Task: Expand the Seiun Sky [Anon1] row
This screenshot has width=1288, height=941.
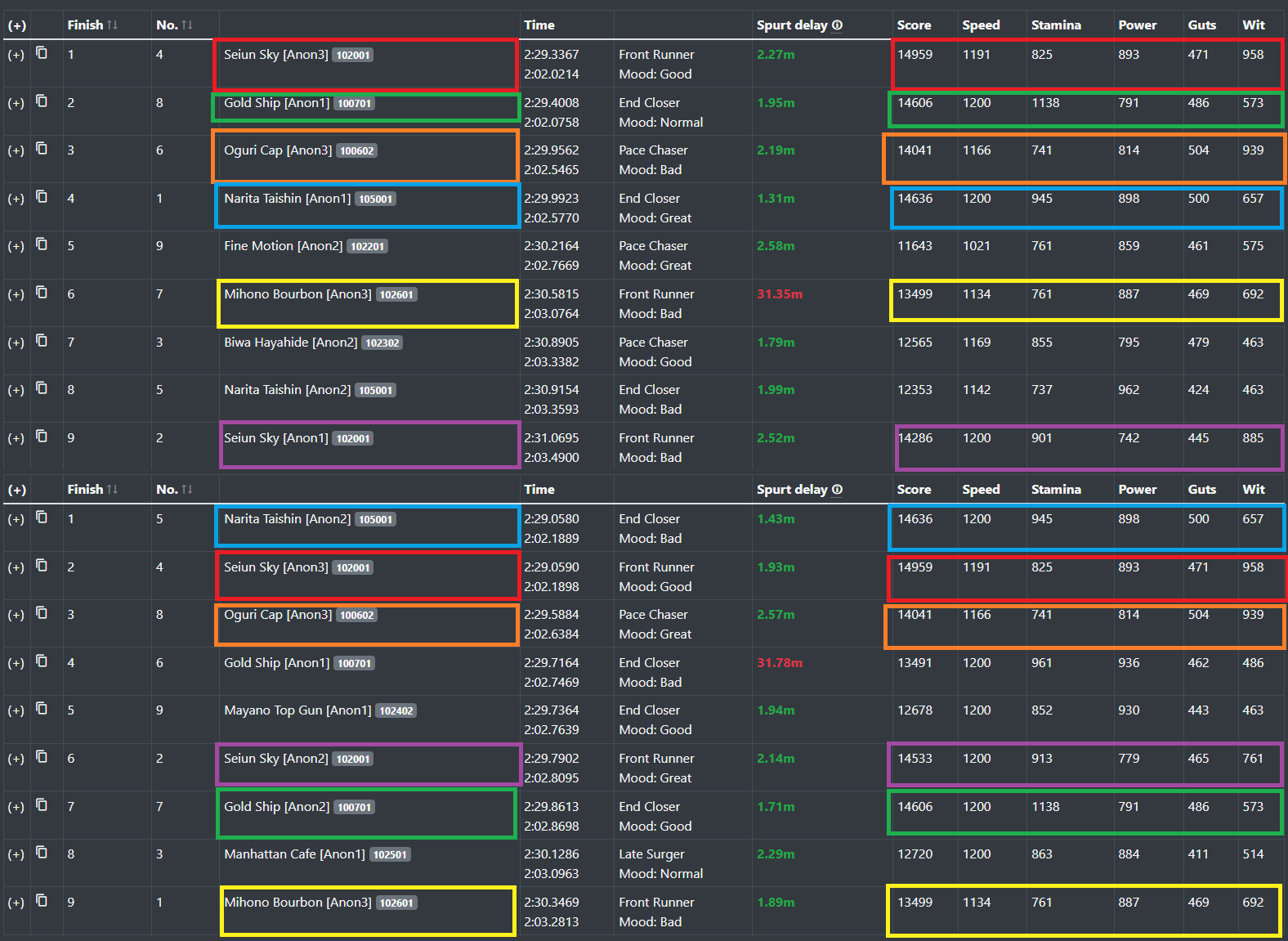Action: pos(16,438)
